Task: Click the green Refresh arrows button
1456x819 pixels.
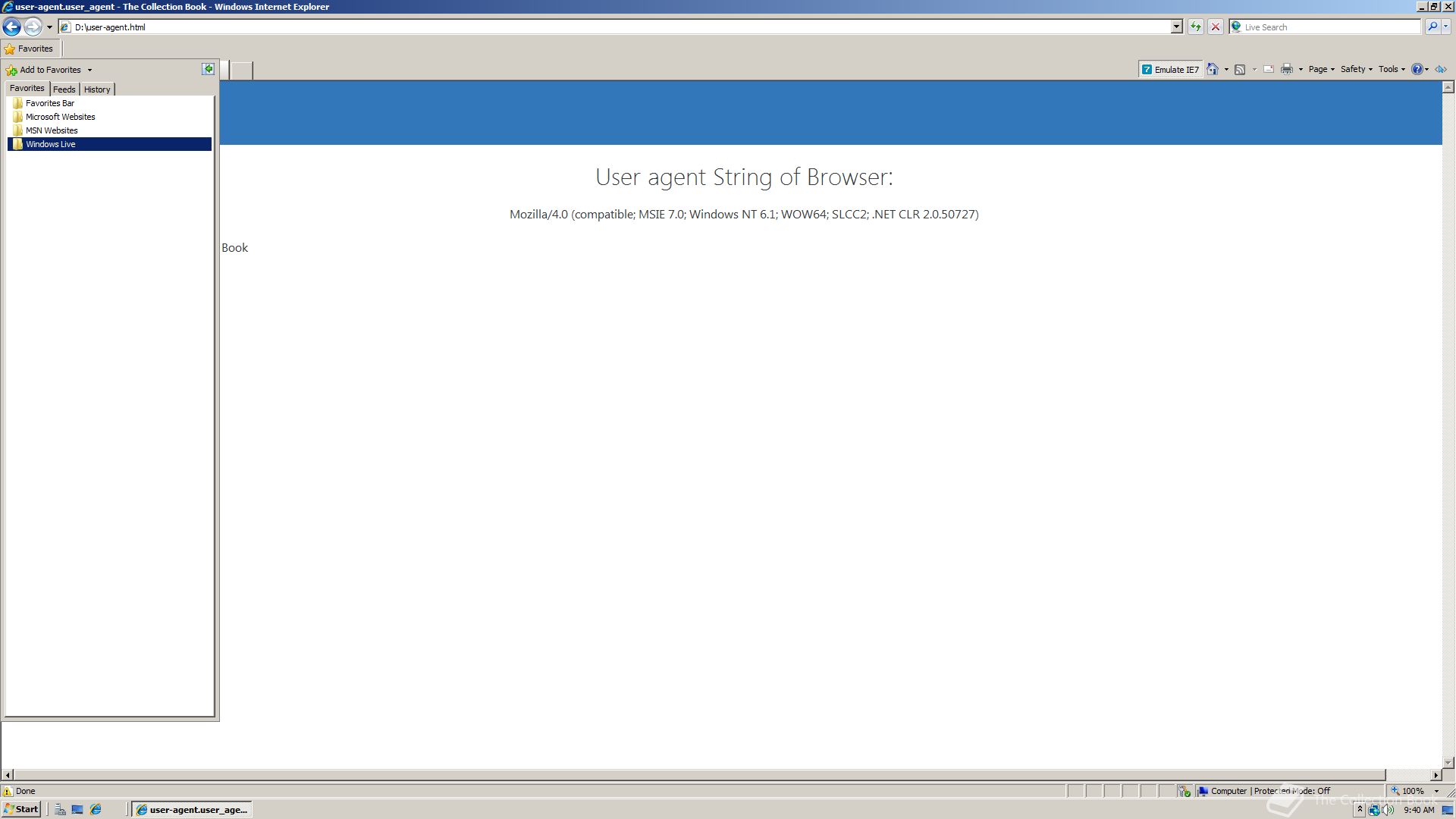Action: [x=1196, y=27]
